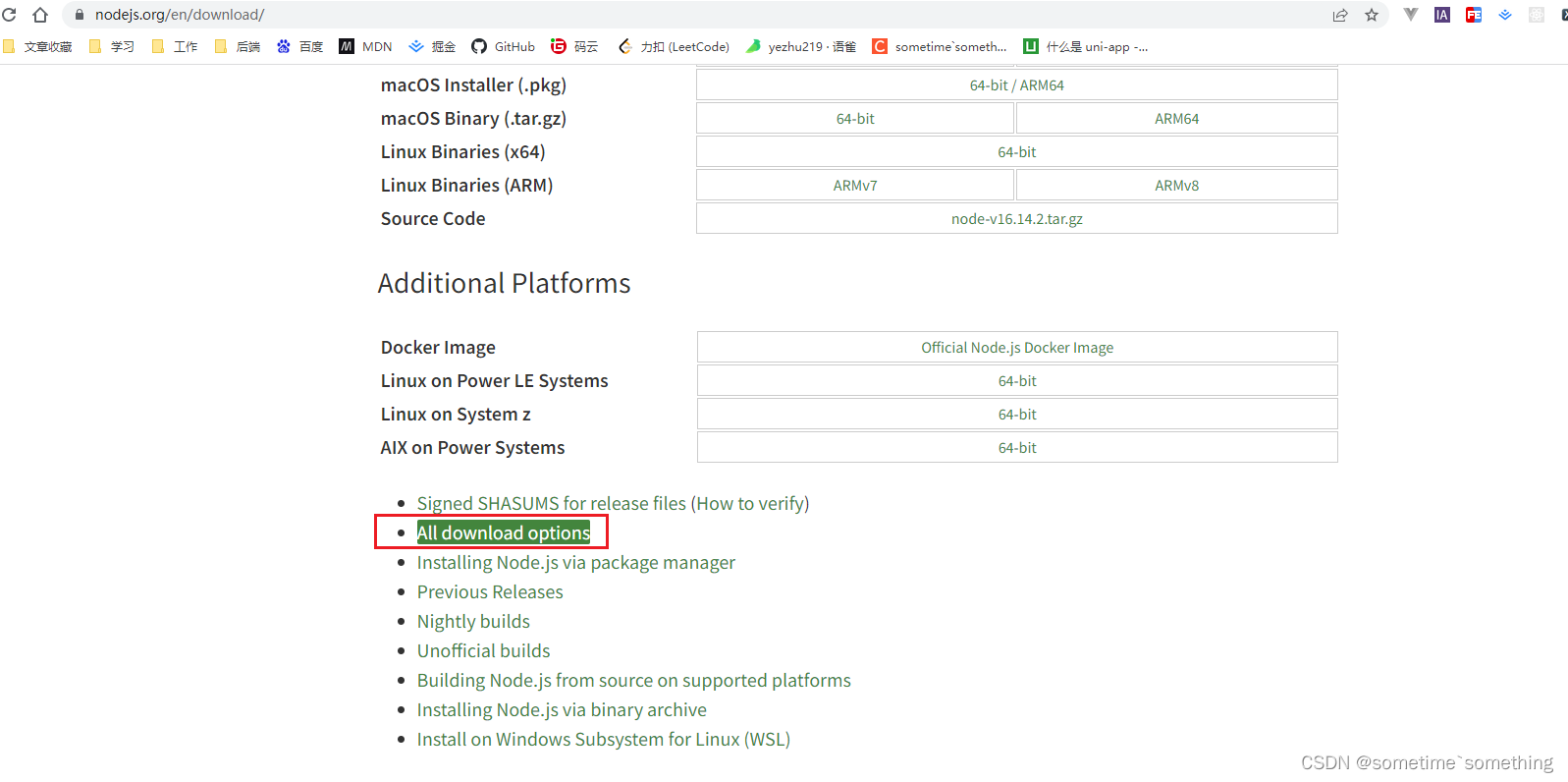This screenshot has height=782, width=1568.
Task: Download macOS Installer 64-bit / ARM64
Action: pyautogui.click(x=1017, y=85)
